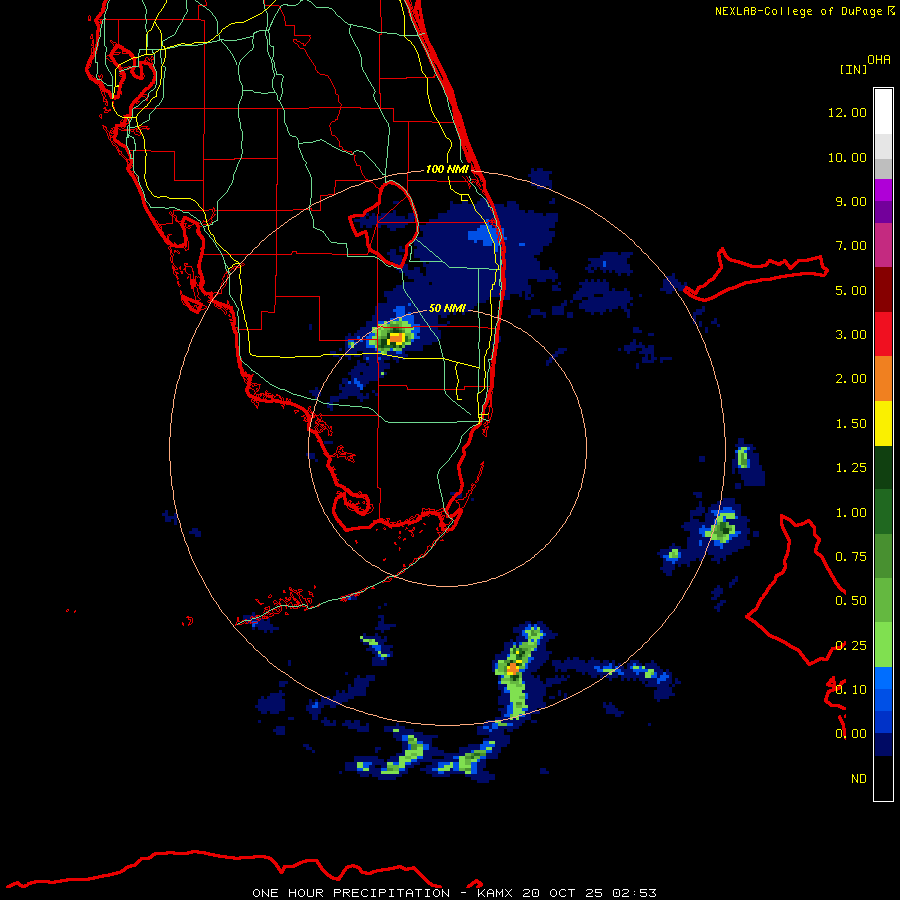Select the white swatch in the legend
Image resolution: width=900 pixels, height=900 pixels.
tap(883, 112)
